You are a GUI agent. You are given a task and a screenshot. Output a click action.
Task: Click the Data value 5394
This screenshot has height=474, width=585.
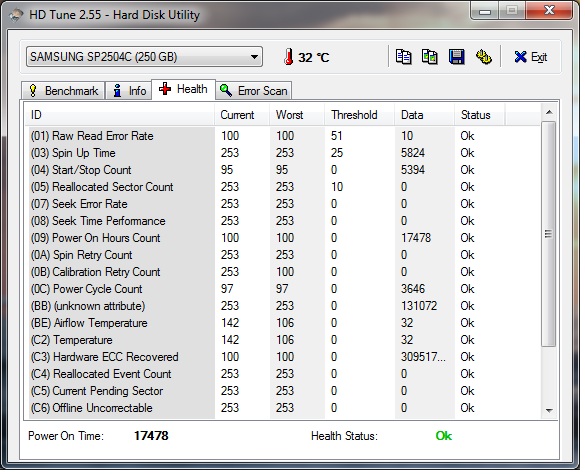[413, 170]
